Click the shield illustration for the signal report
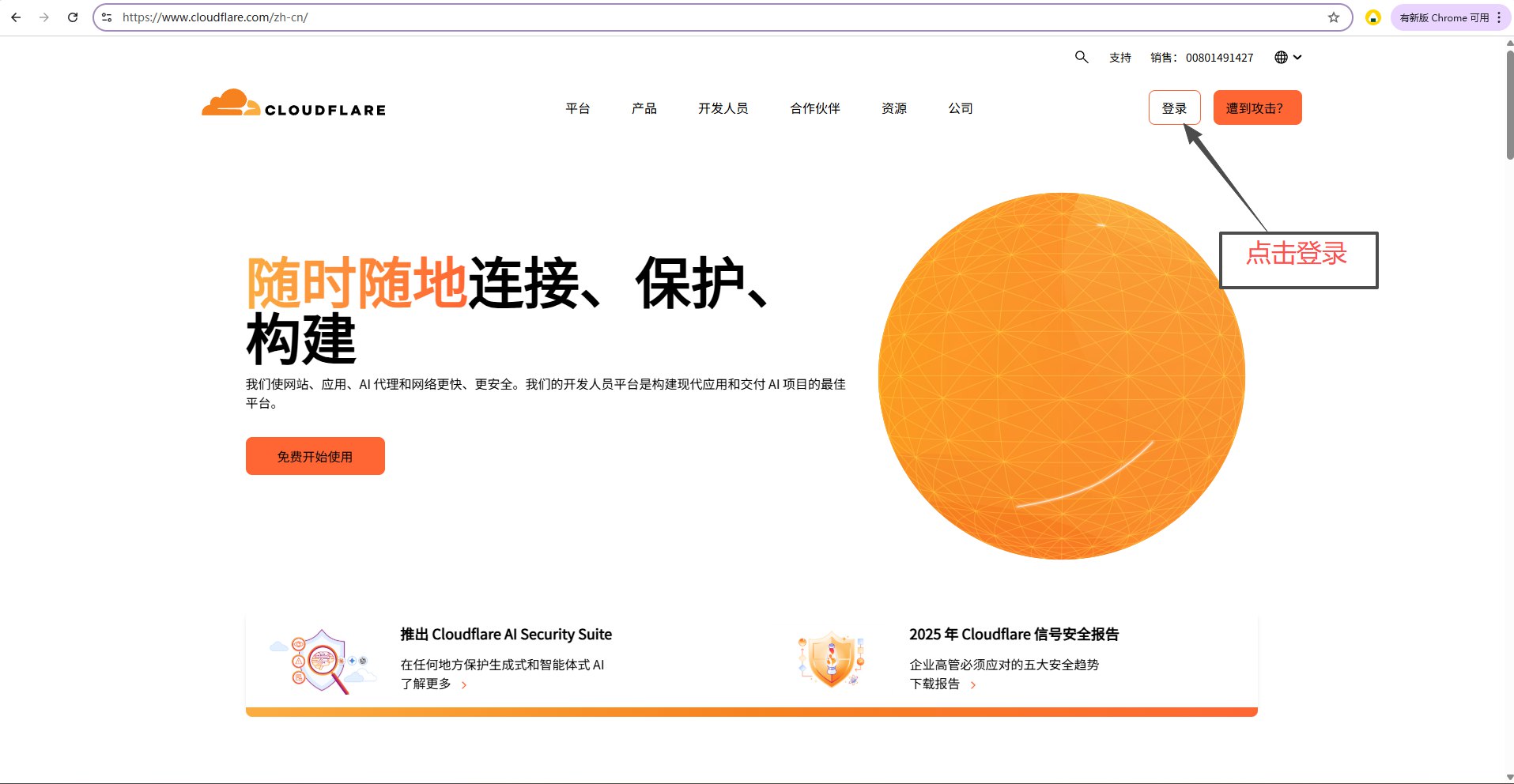 click(831, 659)
